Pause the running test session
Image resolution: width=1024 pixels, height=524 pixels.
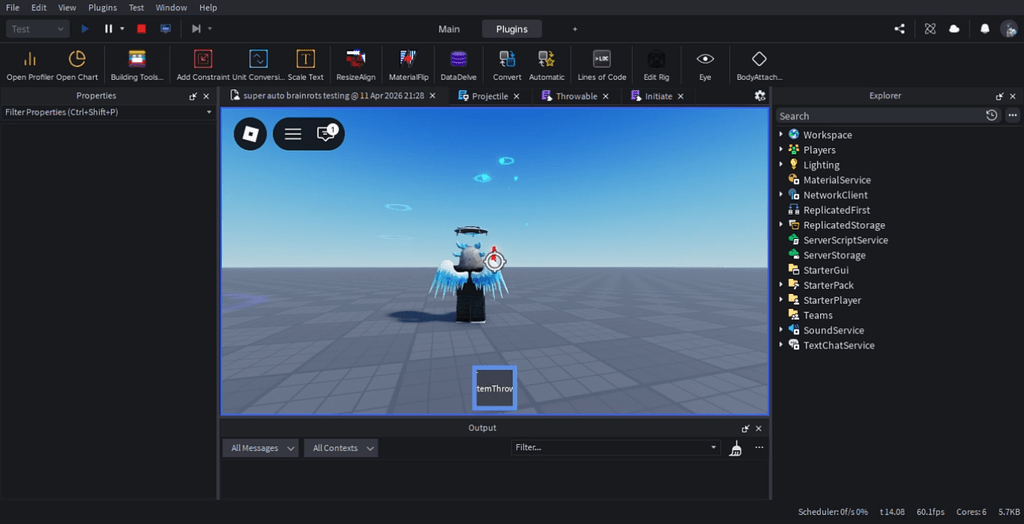[x=108, y=29]
